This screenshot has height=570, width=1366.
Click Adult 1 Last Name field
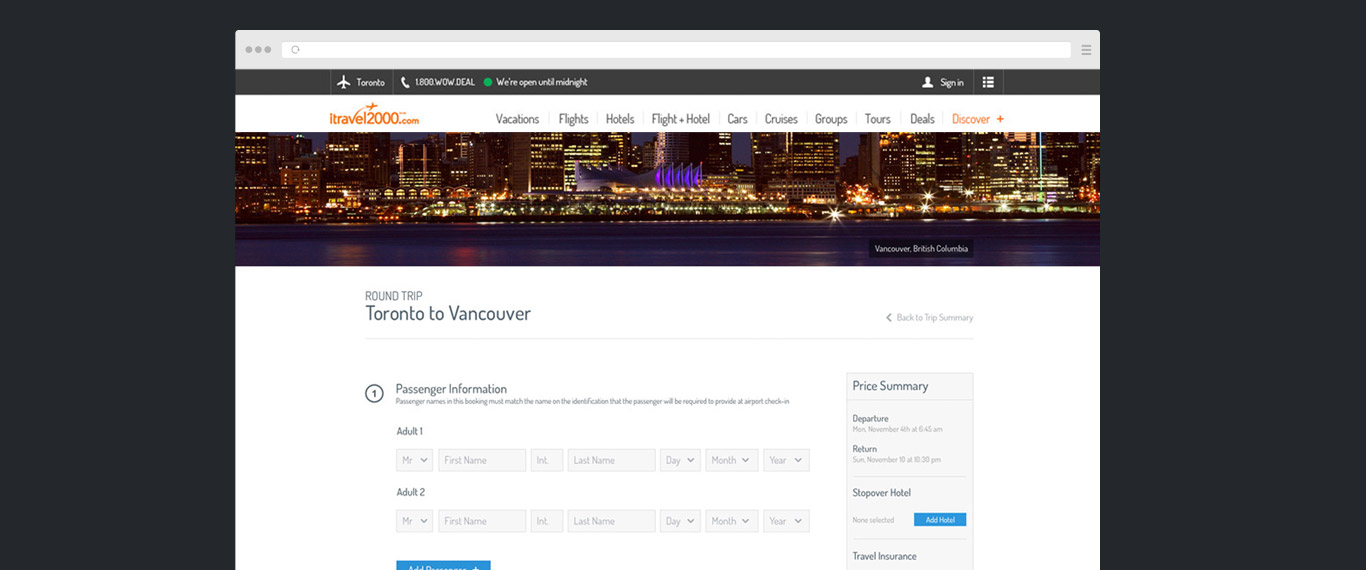point(611,460)
